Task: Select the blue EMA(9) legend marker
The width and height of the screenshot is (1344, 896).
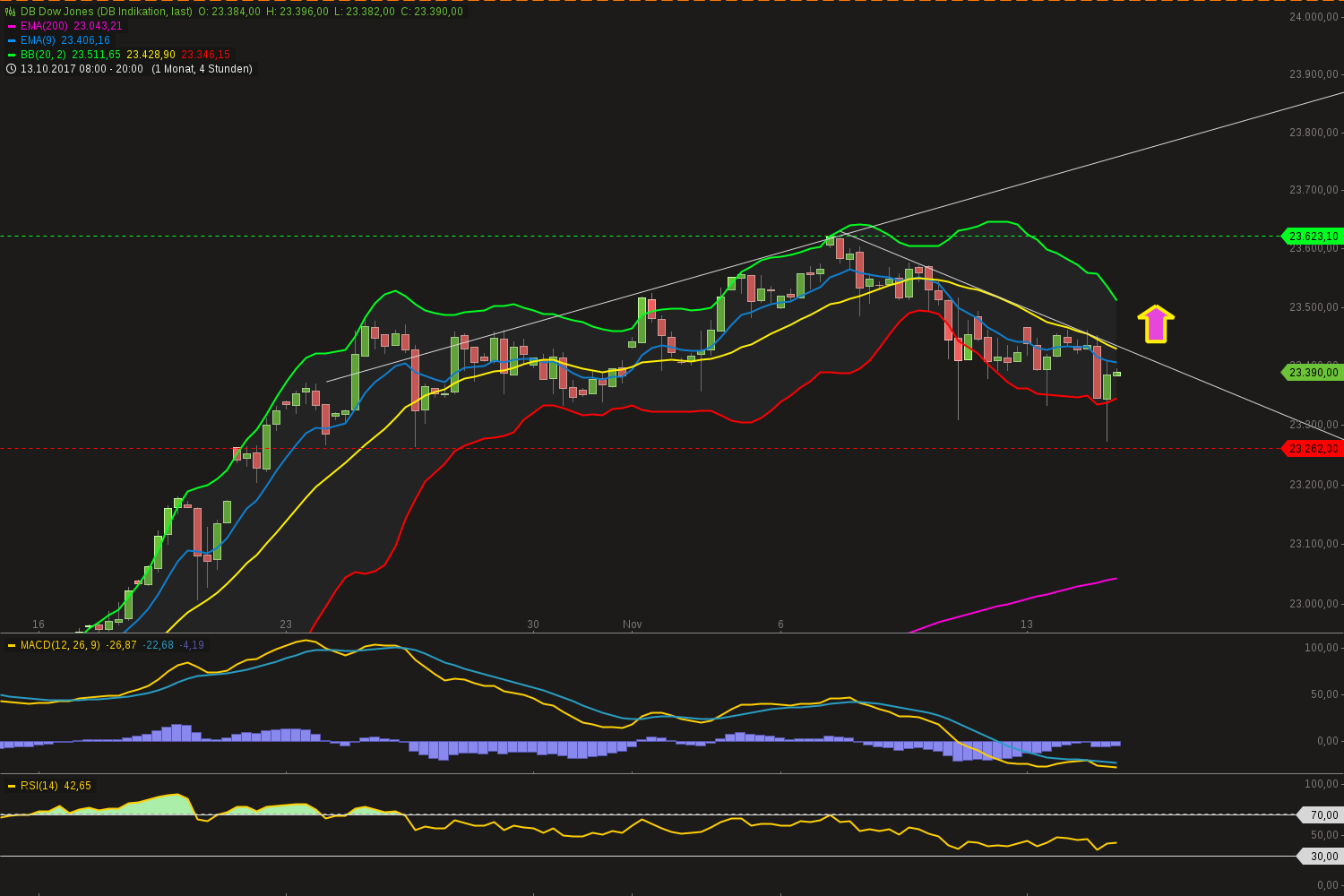Action: pos(12,40)
